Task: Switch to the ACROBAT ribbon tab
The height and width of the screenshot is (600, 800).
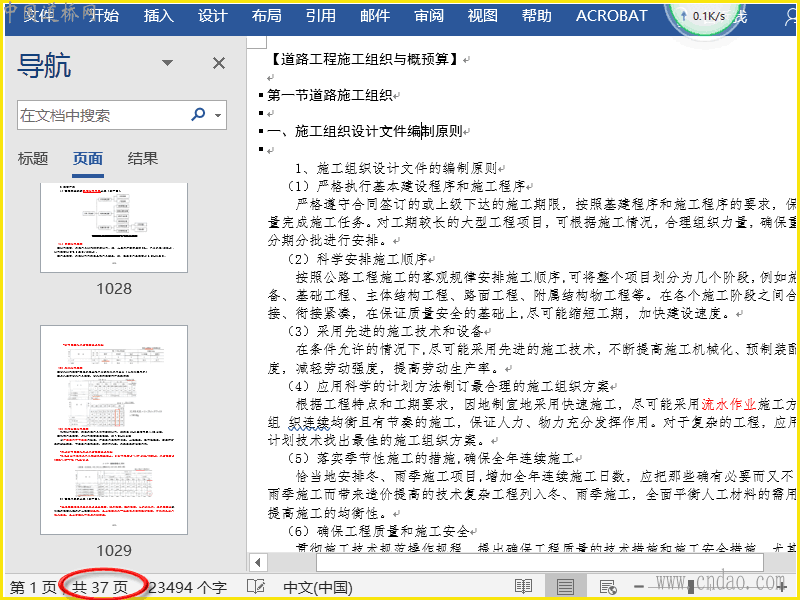Action: pyautogui.click(x=611, y=15)
